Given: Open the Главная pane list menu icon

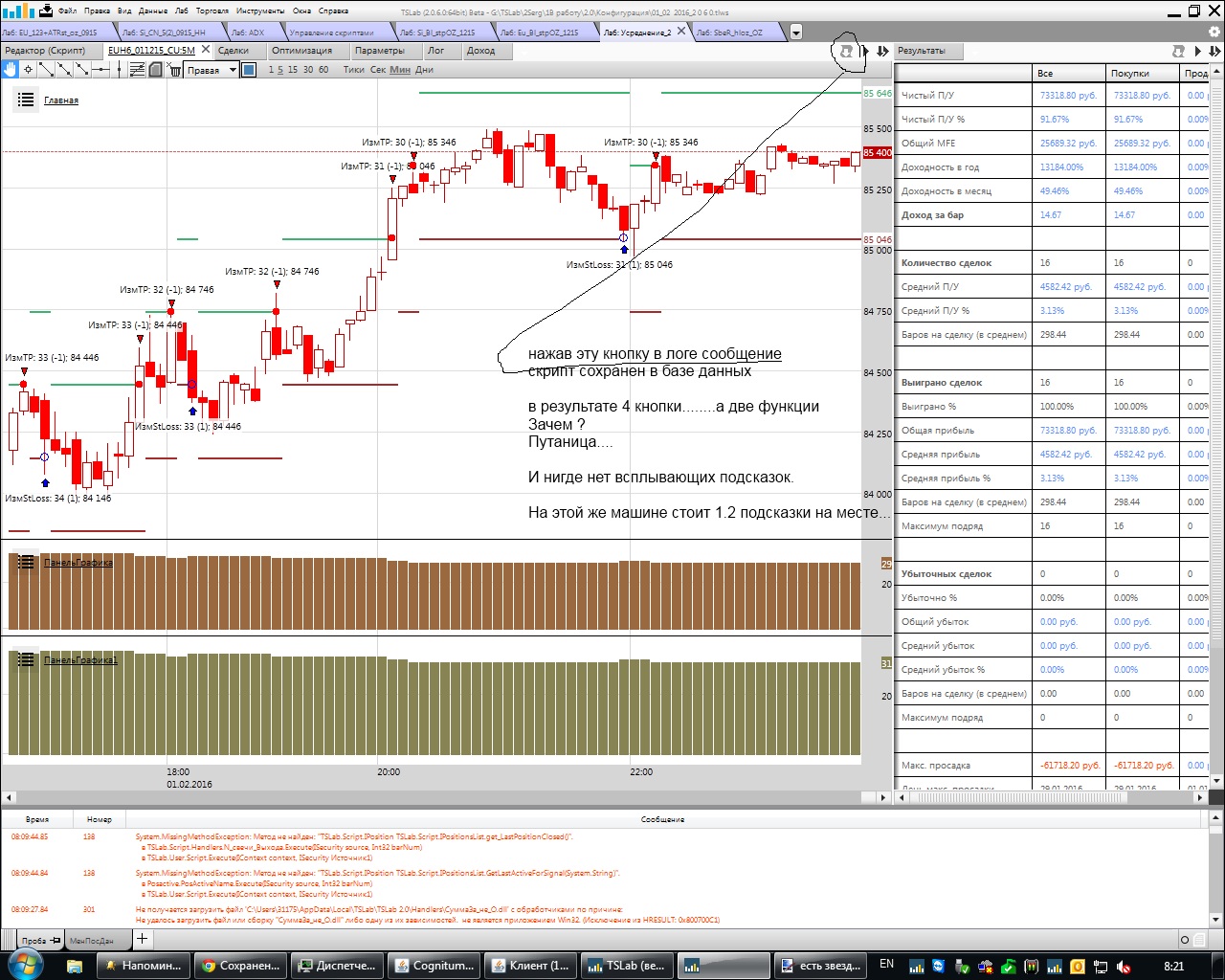Looking at the screenshot, I should tap(26, 100).
